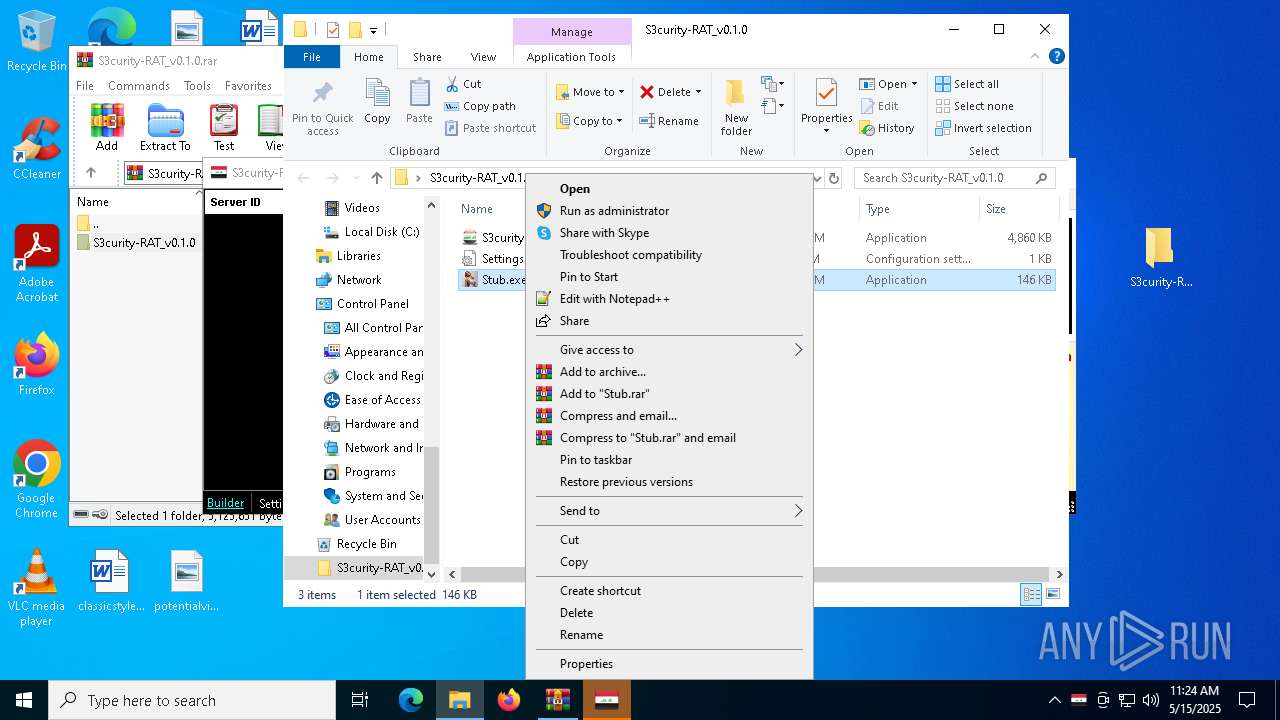Open the ribbon Open dropdown
Screen dimensions: 1280x720
click(x=888, y=84)
